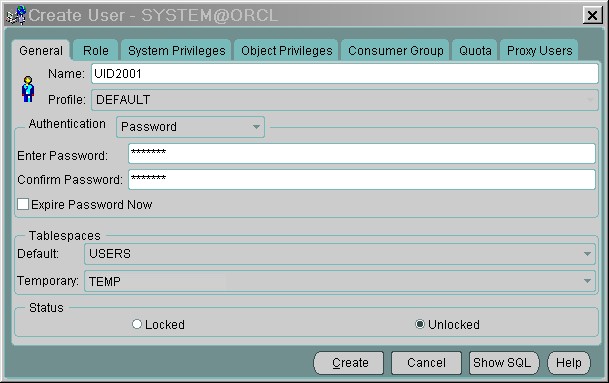This screenshot has height=383, width=609.
Task: Click the Expire Password Now label text
Action: pyautogui.click(x=92, y=205)
